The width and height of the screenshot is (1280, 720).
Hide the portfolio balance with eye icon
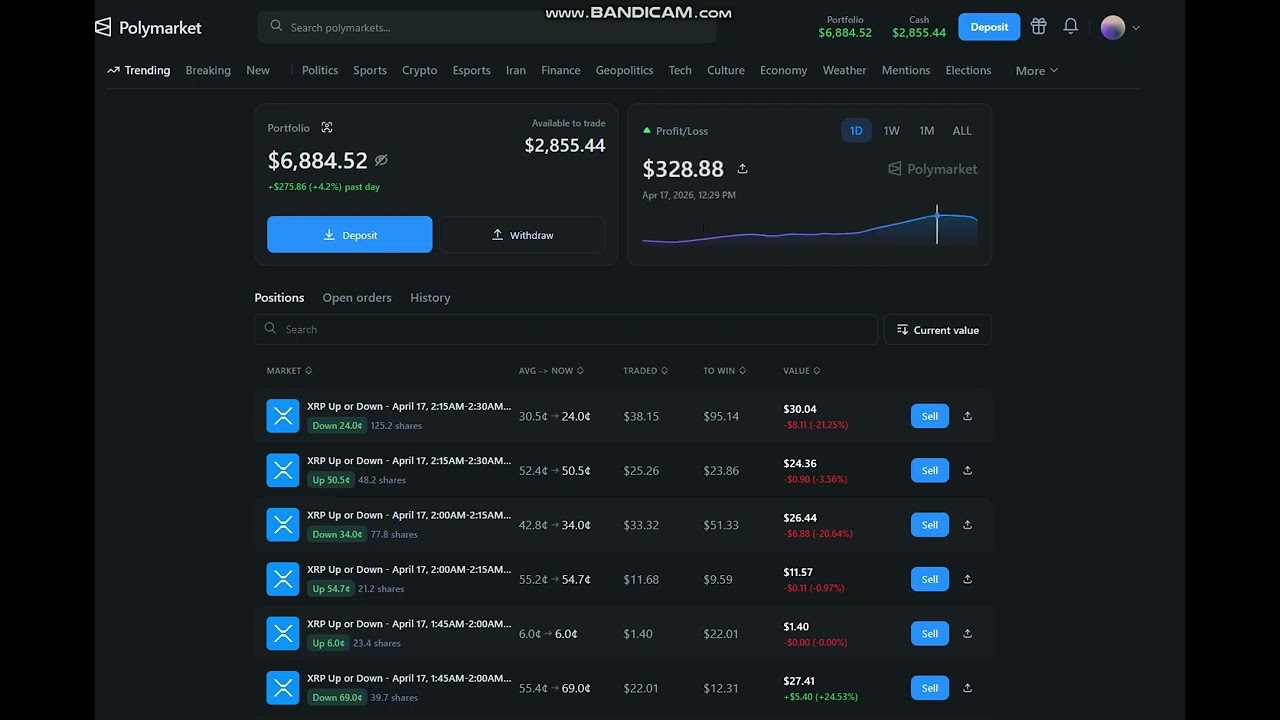pos(381,160)
